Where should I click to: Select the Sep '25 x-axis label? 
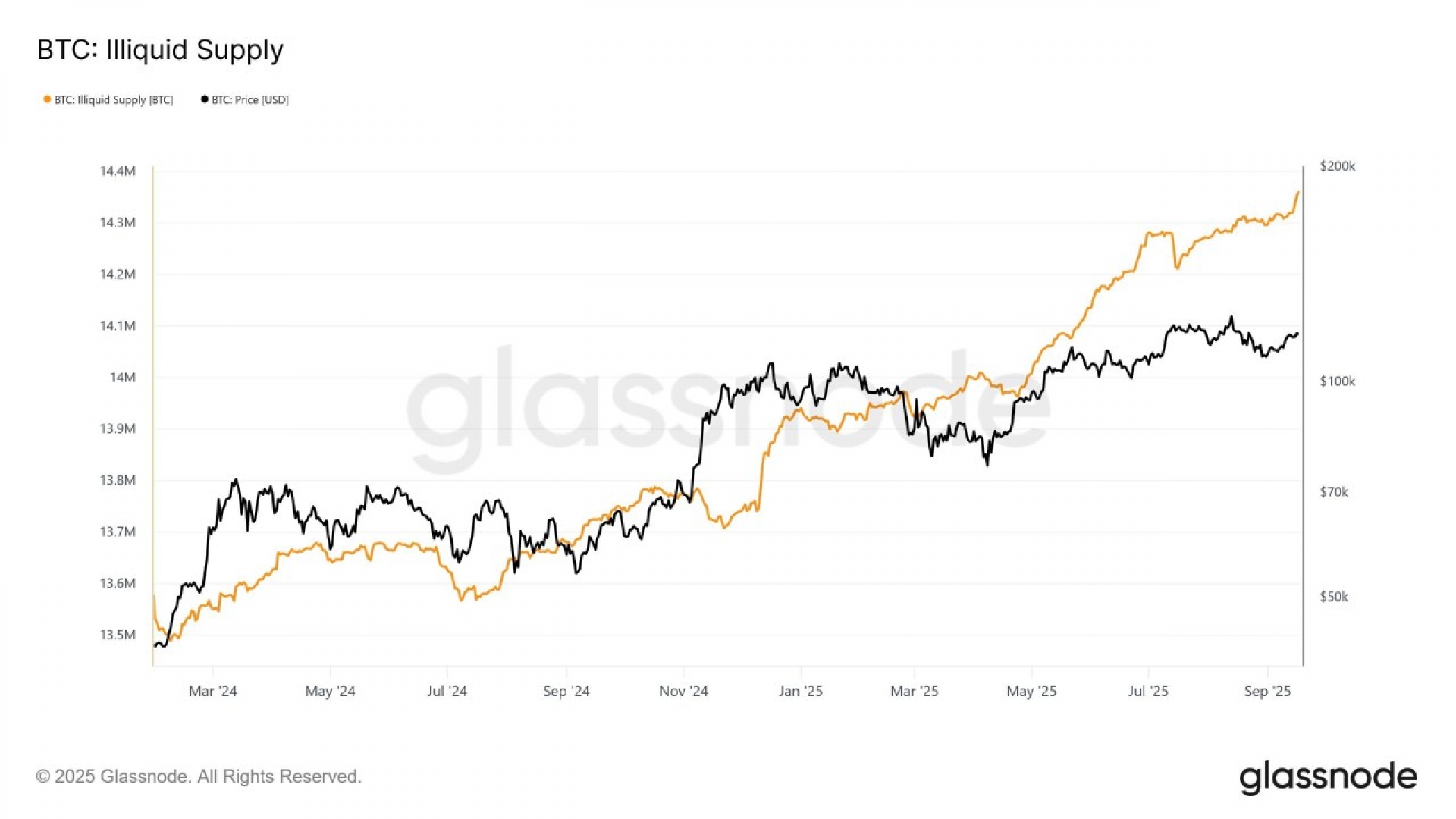pyautogui.click(x=1267, y=691)
